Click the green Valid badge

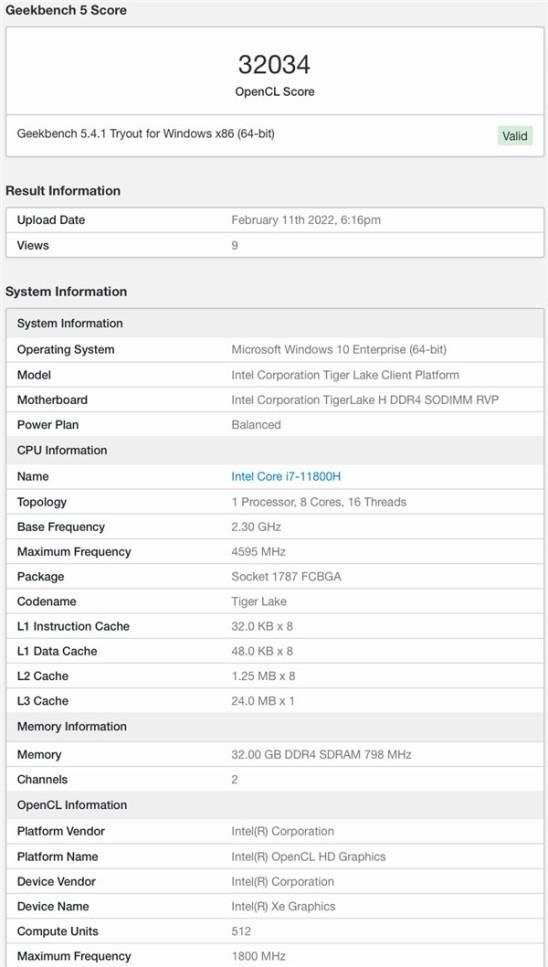click(x=515, y=136)
